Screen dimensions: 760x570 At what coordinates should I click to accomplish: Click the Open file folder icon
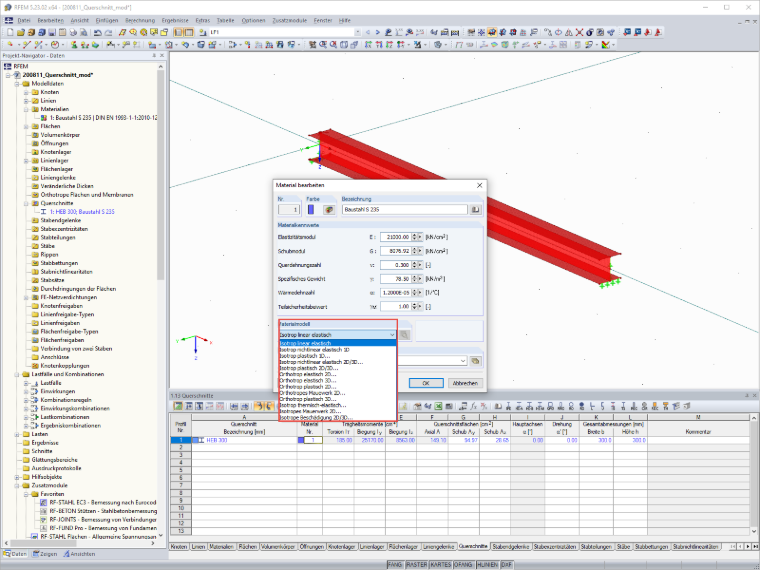click(20, 32)
